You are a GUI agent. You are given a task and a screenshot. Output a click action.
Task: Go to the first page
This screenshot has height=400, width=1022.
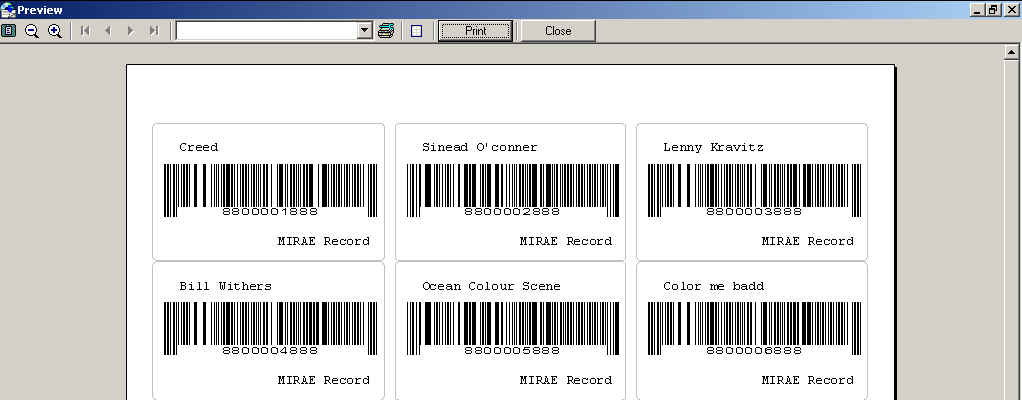pos(85,31)
